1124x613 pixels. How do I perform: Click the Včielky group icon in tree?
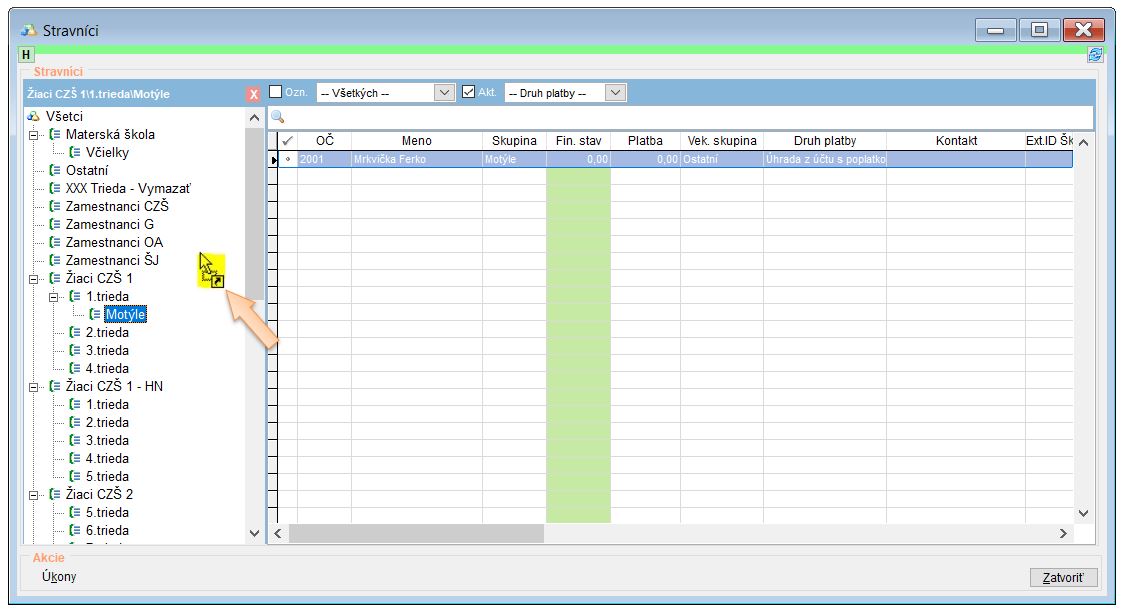click(x=75, y=153)
